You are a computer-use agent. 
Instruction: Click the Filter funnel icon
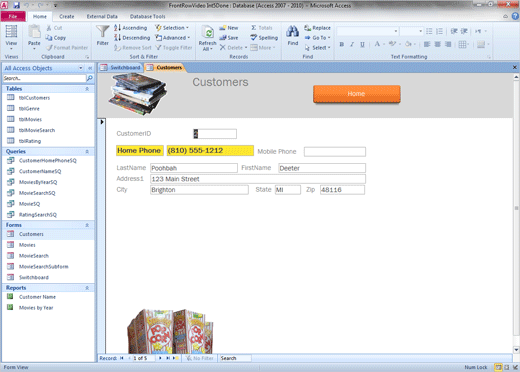point(102,31)
